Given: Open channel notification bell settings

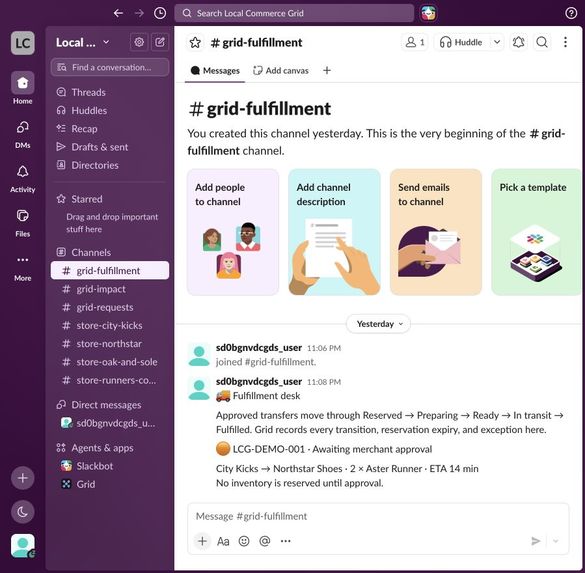Looking at the screenshot, I should coord(519,42).
